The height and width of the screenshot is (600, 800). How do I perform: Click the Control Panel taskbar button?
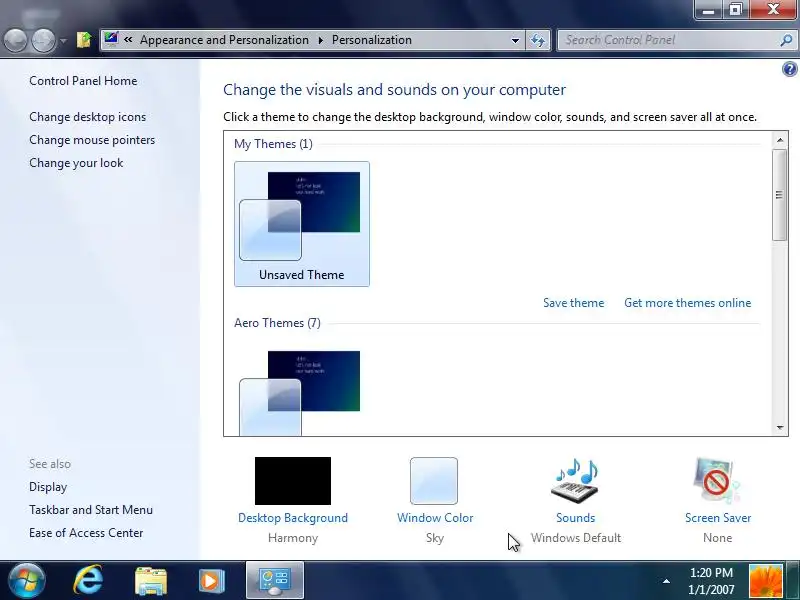coord(275,580)
